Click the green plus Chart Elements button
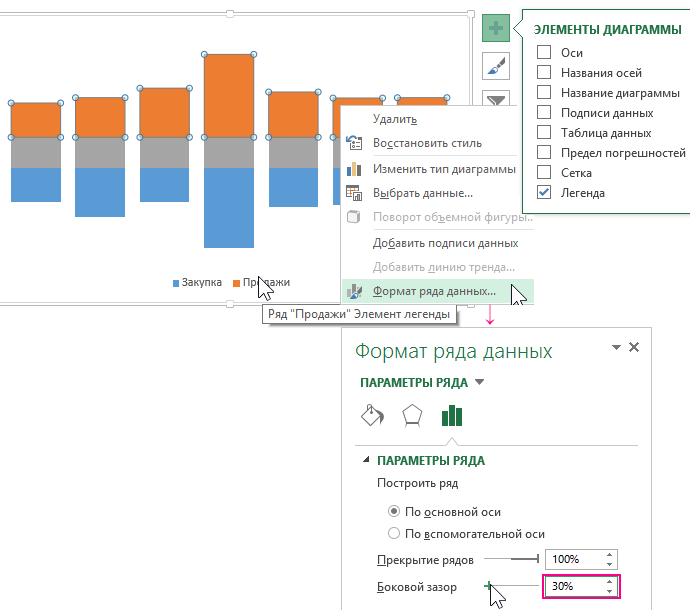This screenshot has width=690, height=610. tap(496, 28)
